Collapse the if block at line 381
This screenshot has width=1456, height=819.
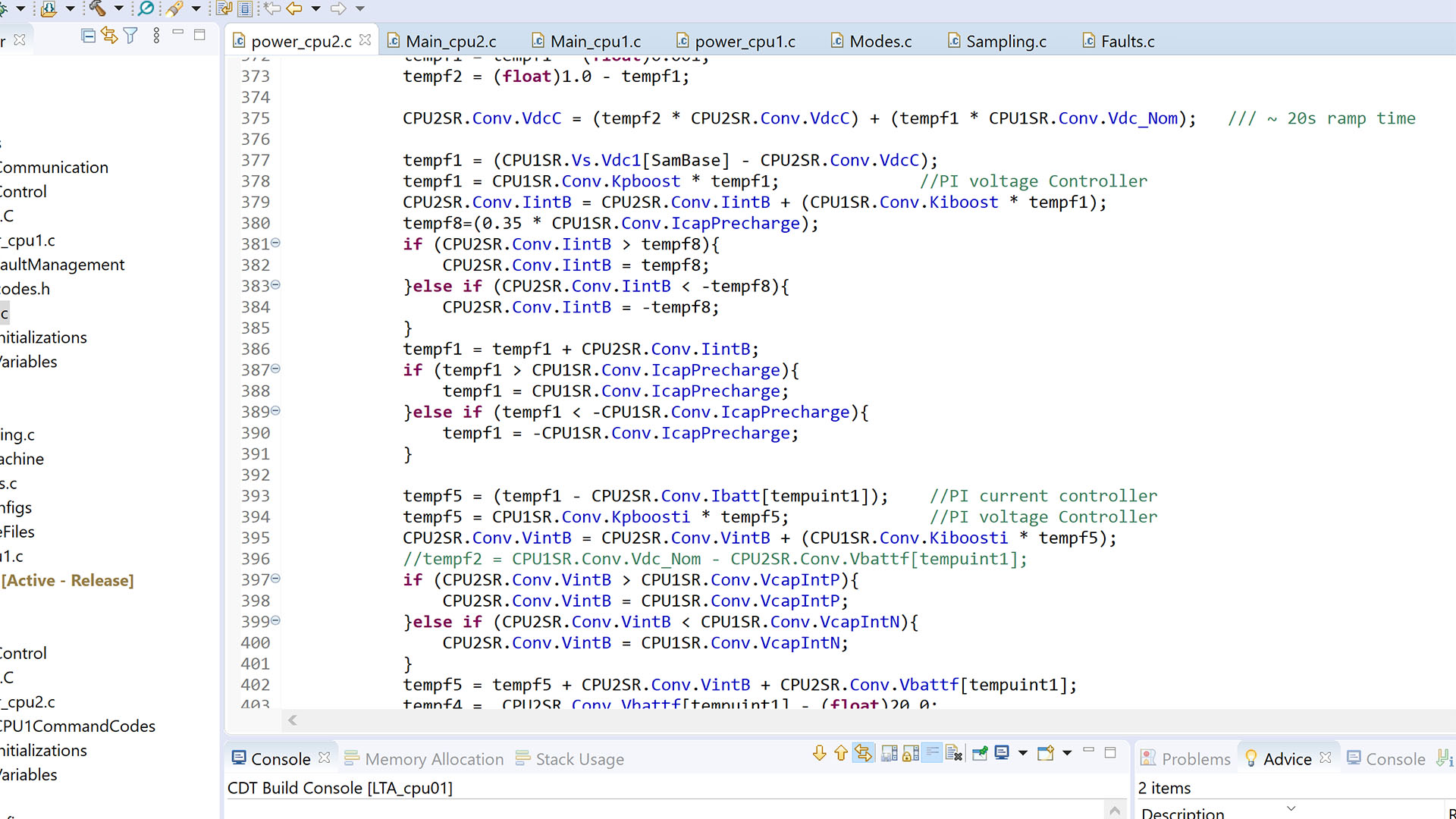[x=275, y=243]
